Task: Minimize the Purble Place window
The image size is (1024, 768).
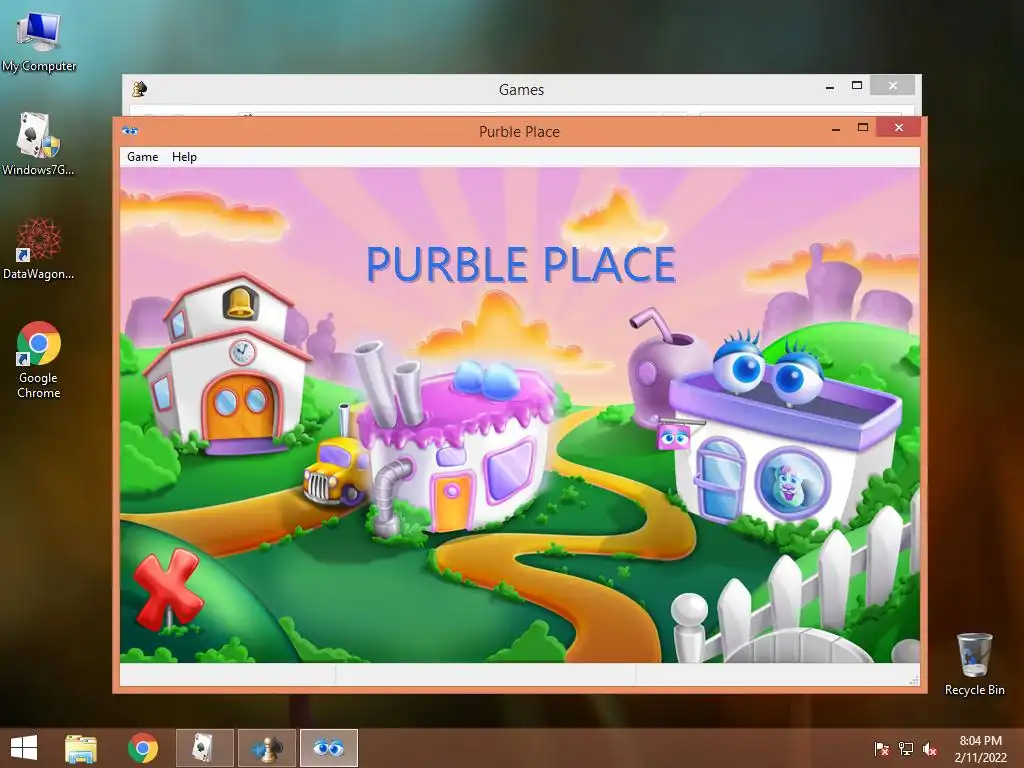Action: tap(835, 128)
